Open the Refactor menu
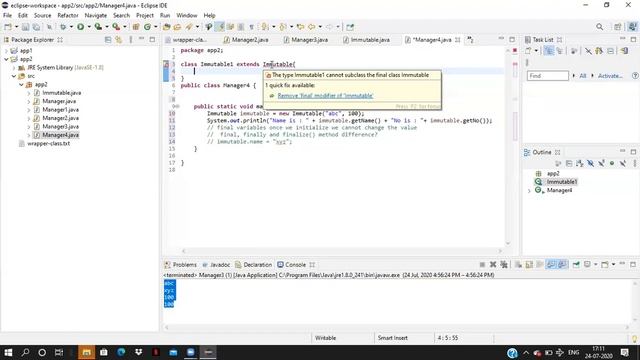This screenshot has height=360, width=640. tap(68, 16)
